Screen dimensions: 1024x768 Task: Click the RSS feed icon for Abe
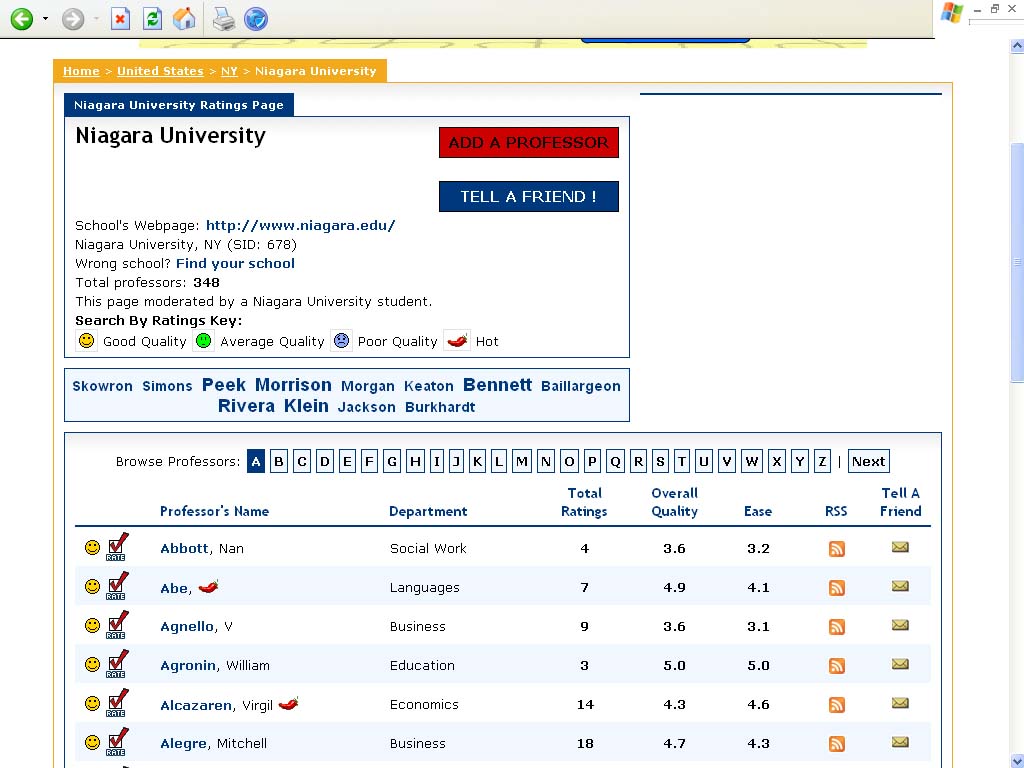click(x=837, y=588)
